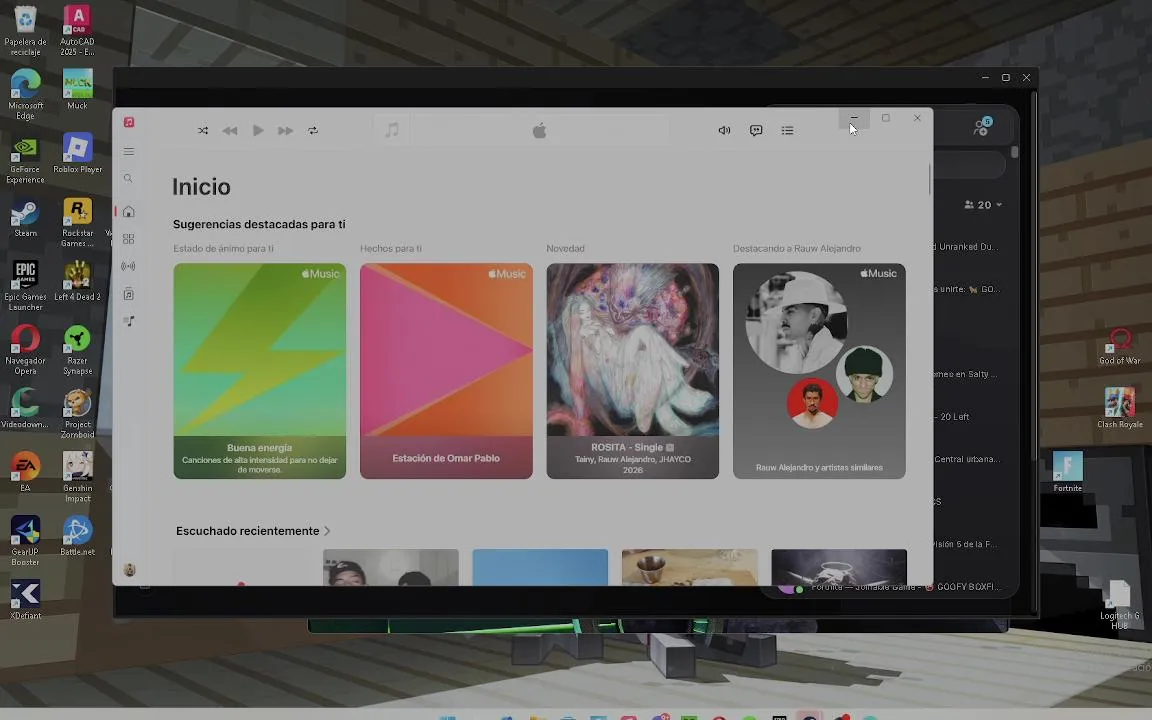Click the Escuchado recientemente chevron arrow
Screen dimensions: 1152x720
[x=327, y=530]
